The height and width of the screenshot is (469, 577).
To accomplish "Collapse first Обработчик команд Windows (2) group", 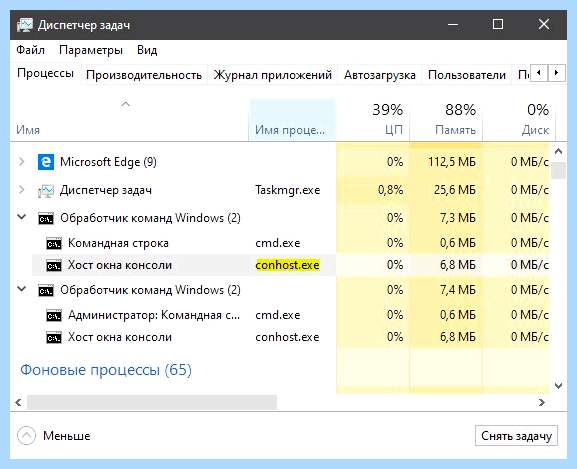I will pos(22,217).
